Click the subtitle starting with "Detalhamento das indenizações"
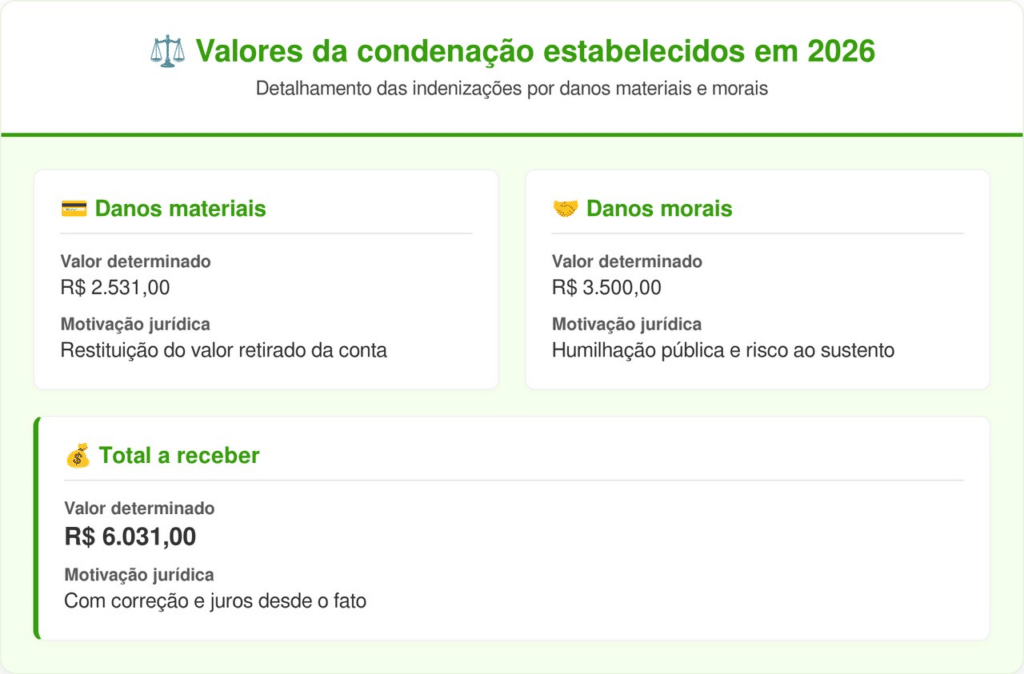The image size is (1024, 674). coord(511,88)
